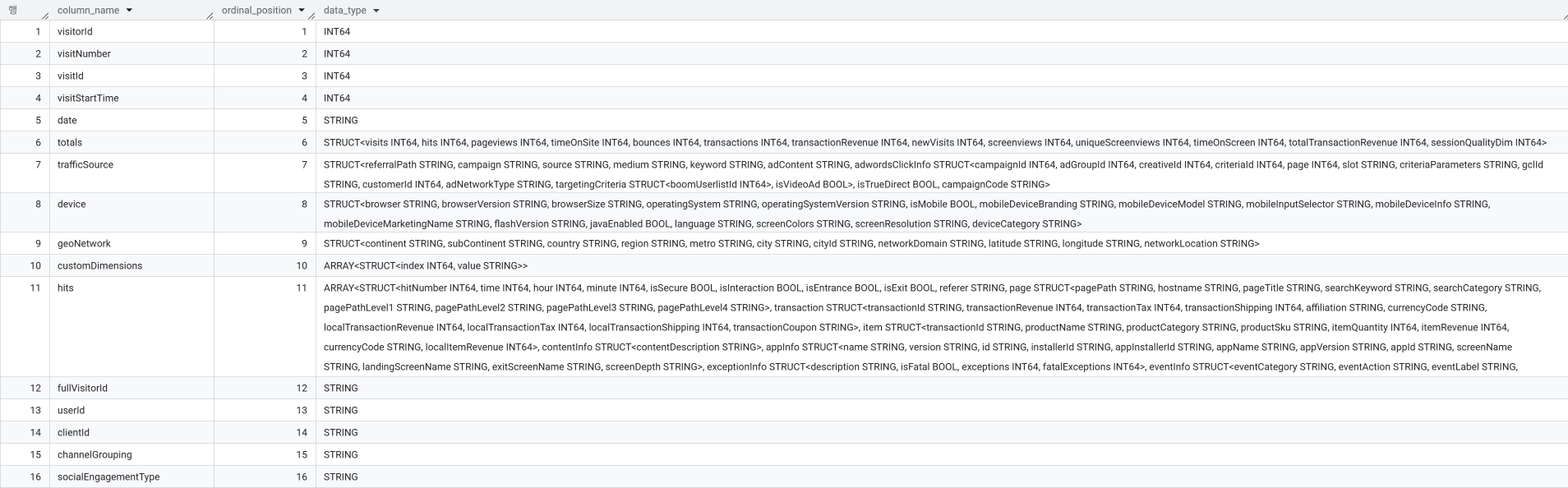Image resolution: width=1568 pixels, height=488 pixels.
Task: Select the customDimensions cell
Action: pyautogui.click(x=99, y=266)
